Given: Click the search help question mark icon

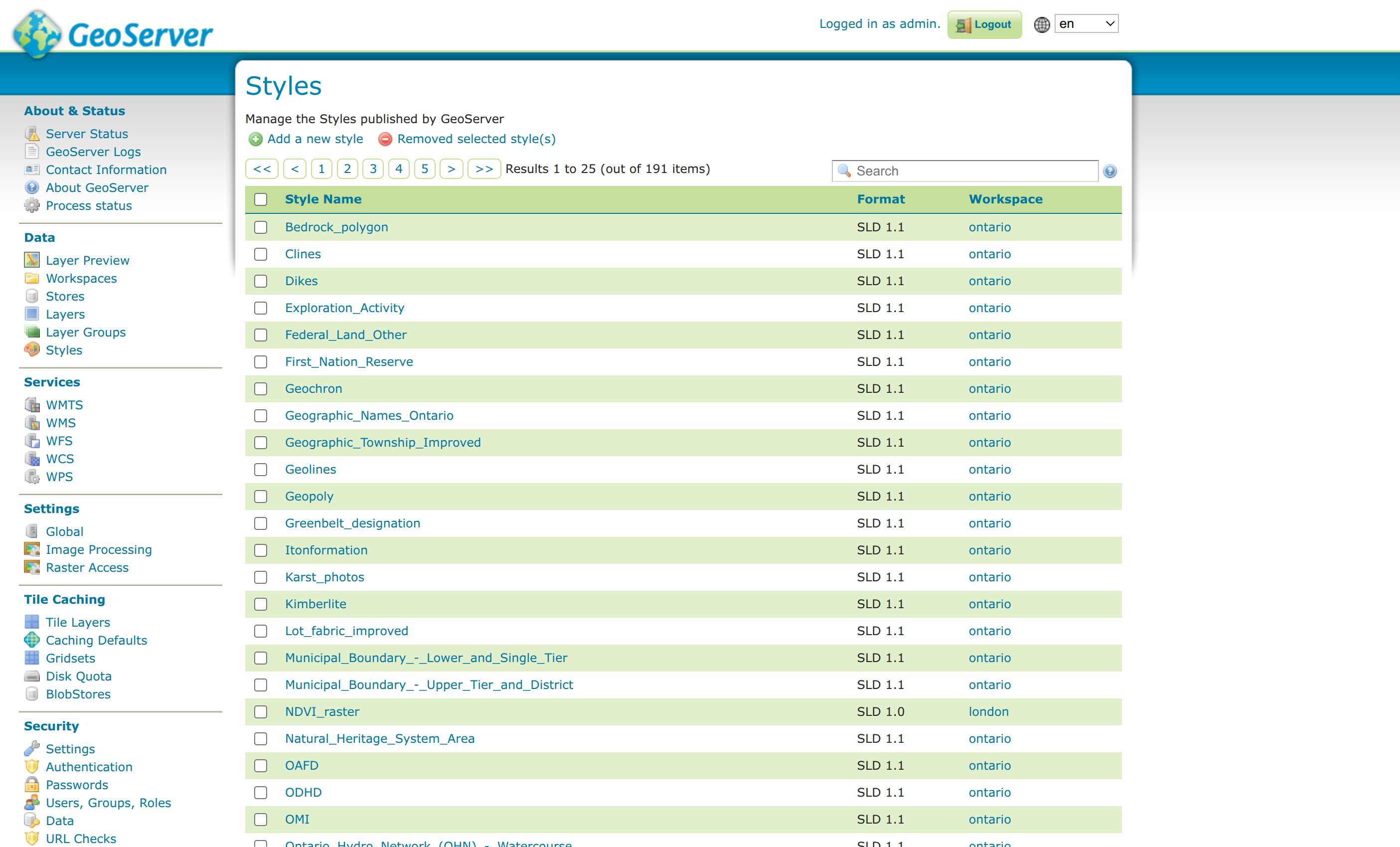Looking at the screenshot, I should pyautogui.click(x=1109, y=171).
